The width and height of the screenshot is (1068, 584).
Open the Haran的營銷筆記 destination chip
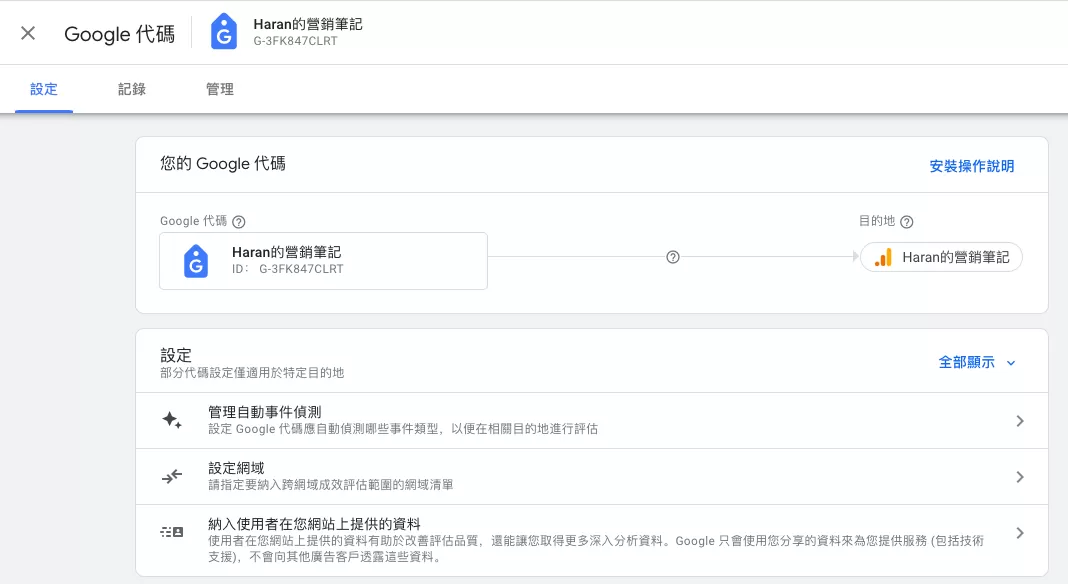(x=941, y=257)
